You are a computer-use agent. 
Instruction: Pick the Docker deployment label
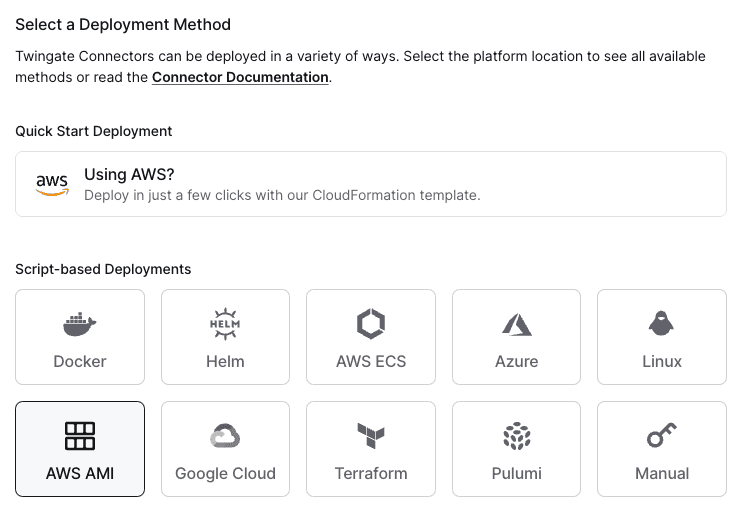[x=79, y=361]
